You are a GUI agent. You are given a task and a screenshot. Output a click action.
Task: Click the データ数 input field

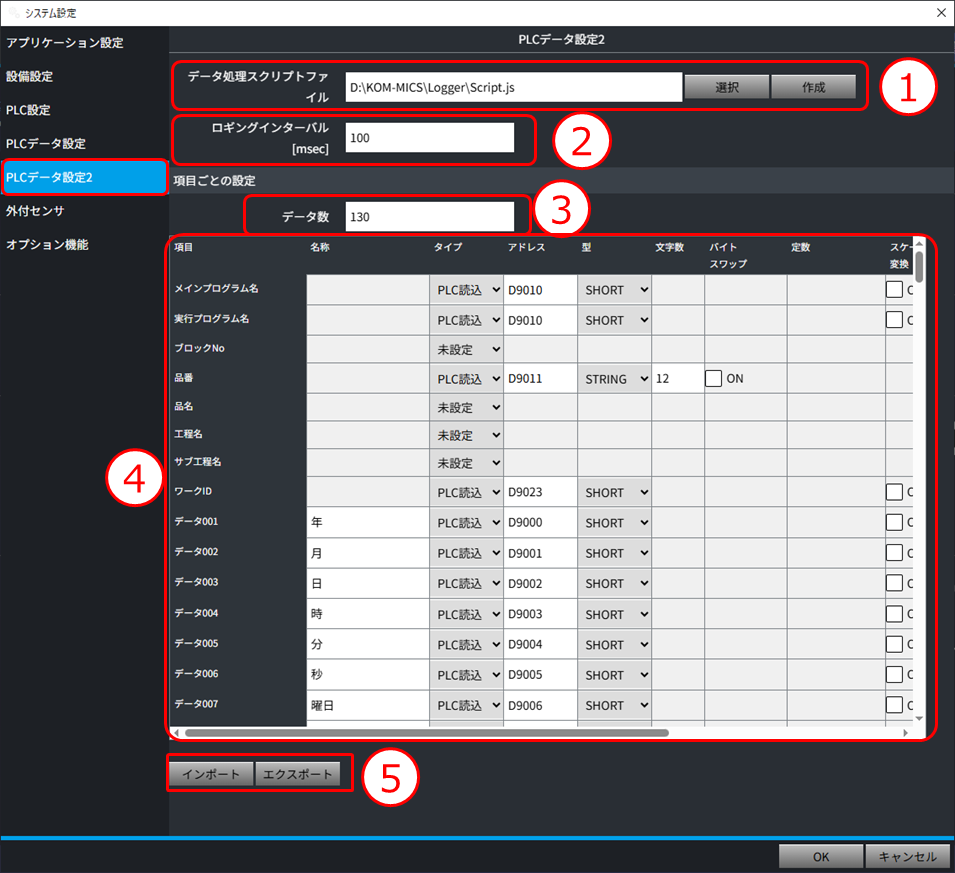(x=429, y=217)
